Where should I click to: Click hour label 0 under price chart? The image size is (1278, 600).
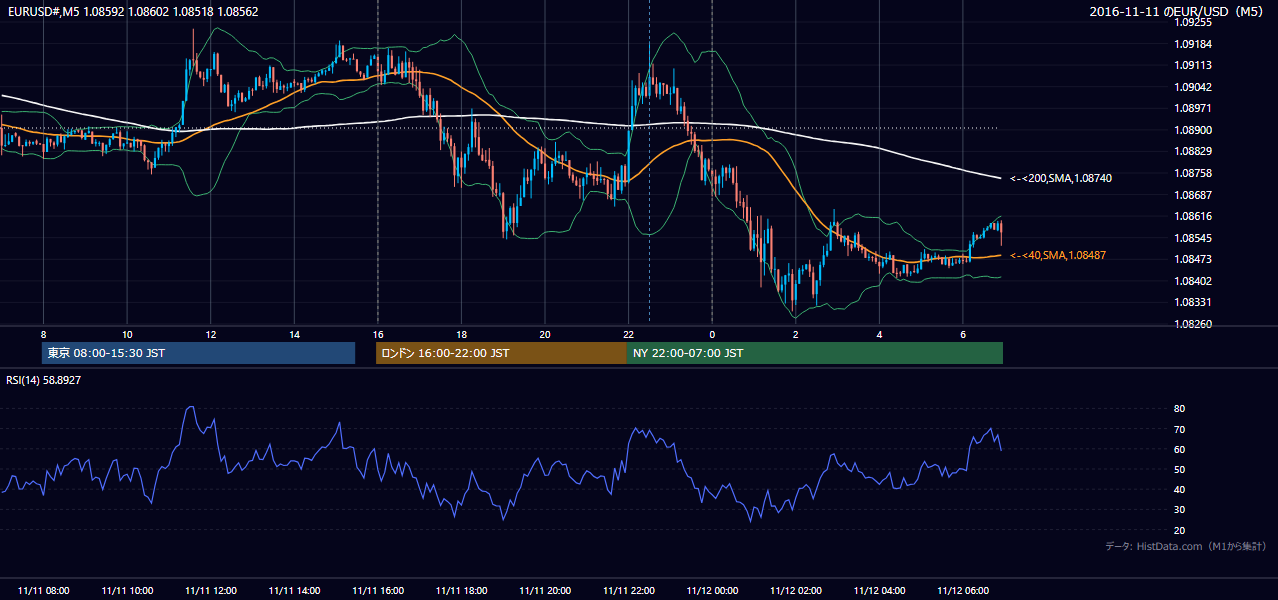coord(712,334)
